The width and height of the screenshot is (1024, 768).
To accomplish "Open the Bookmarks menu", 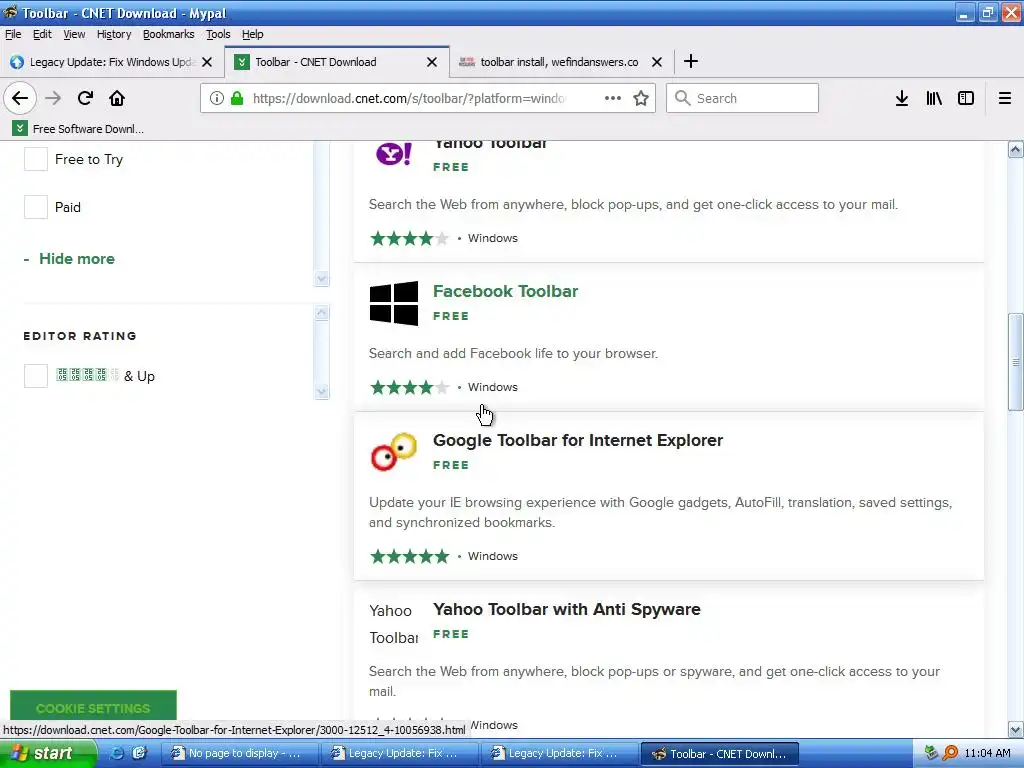I will click(168, 34).
